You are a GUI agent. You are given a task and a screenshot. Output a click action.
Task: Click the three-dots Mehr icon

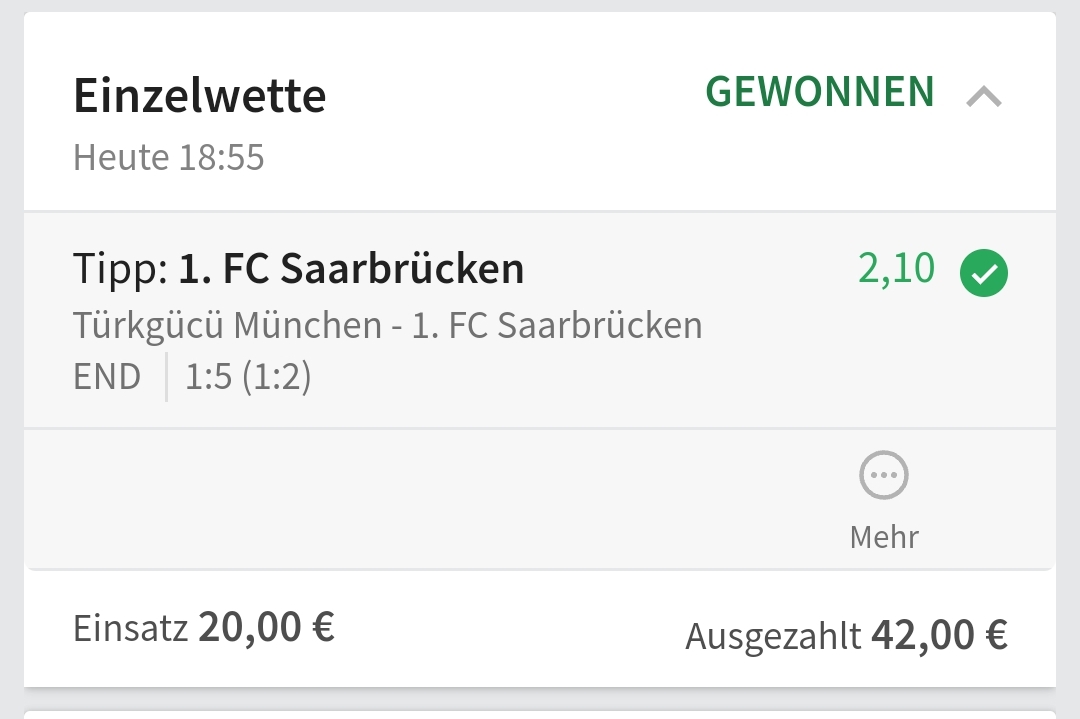(884, 476)
